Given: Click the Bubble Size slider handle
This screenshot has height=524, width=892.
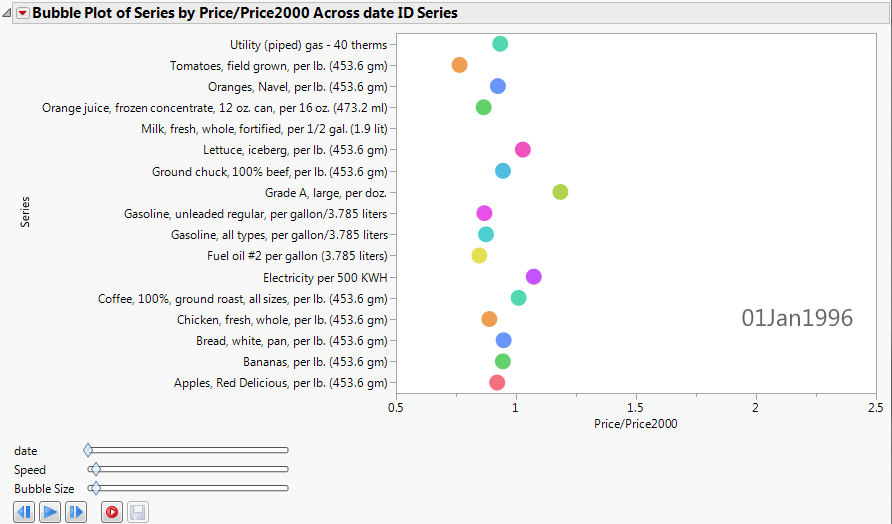Looking at the screenshot, I should coord(95,488).
